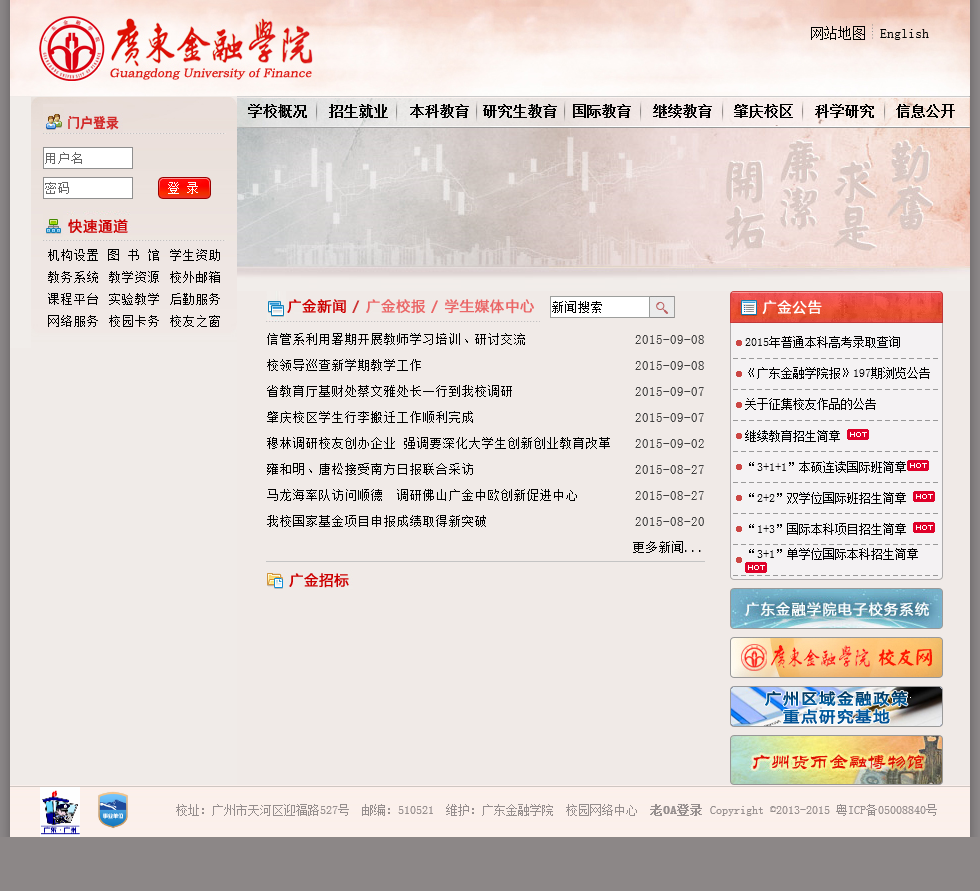Open news 马龙海率队访问顺德

pyautogui.click(x=422, y=495)
